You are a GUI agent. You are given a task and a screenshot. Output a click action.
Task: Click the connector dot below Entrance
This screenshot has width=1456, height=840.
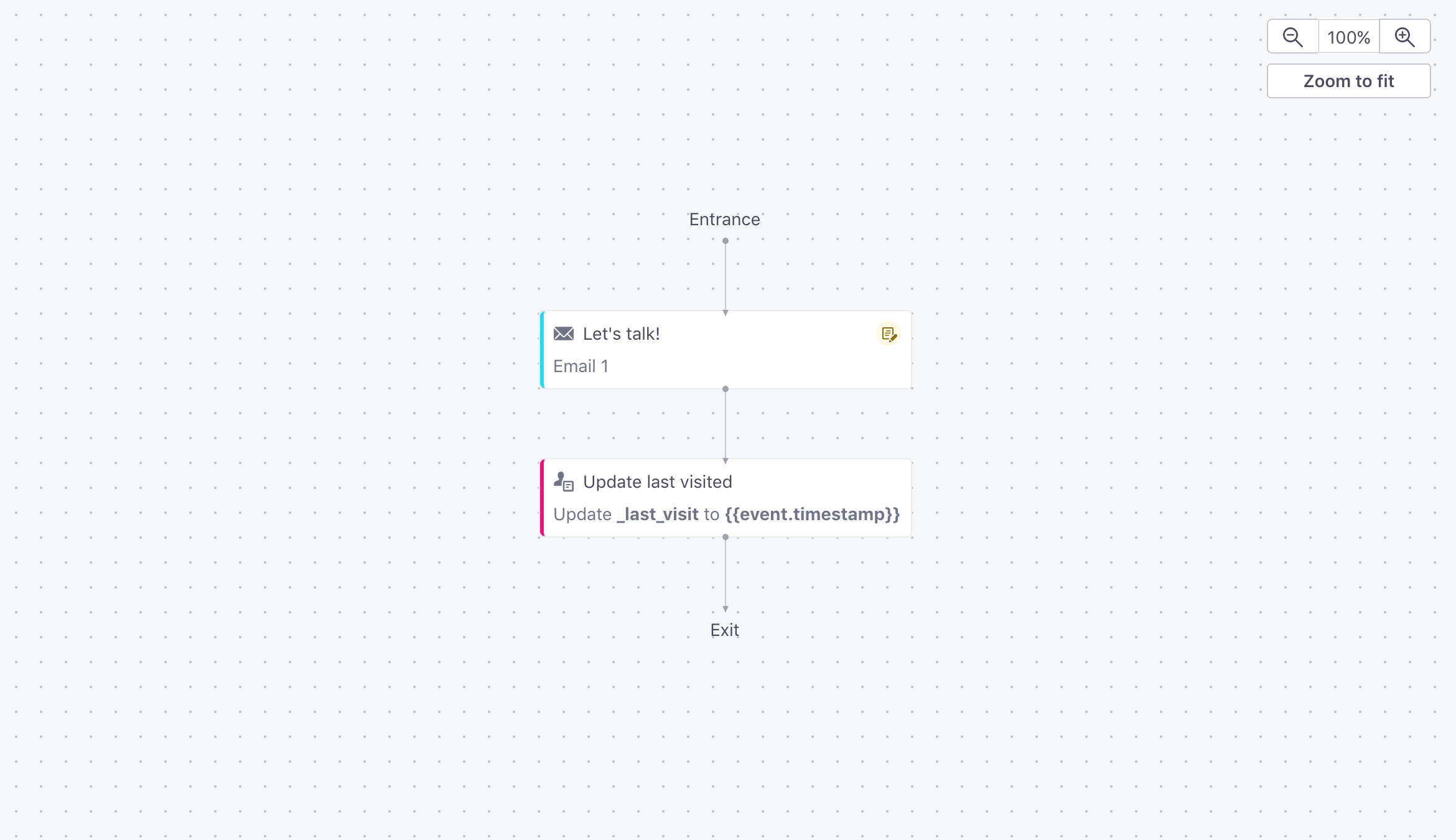pos(725,241)
